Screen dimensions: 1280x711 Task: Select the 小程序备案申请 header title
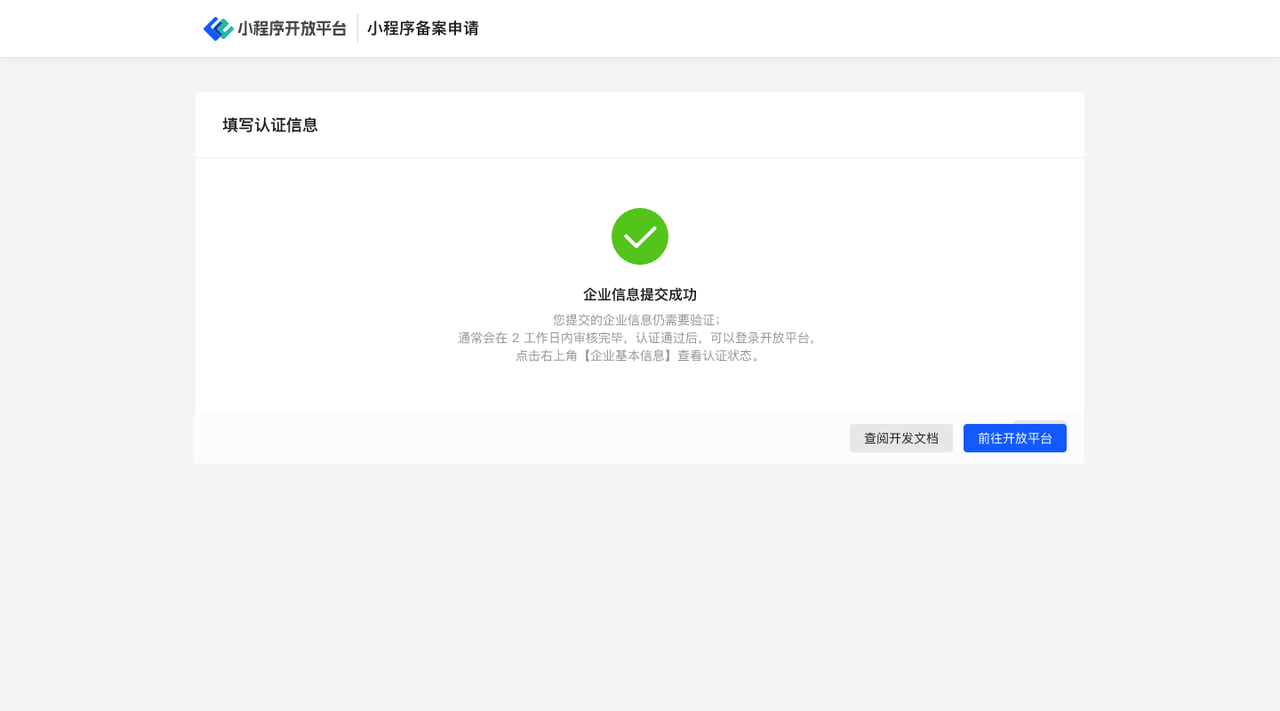click(422, 28)
